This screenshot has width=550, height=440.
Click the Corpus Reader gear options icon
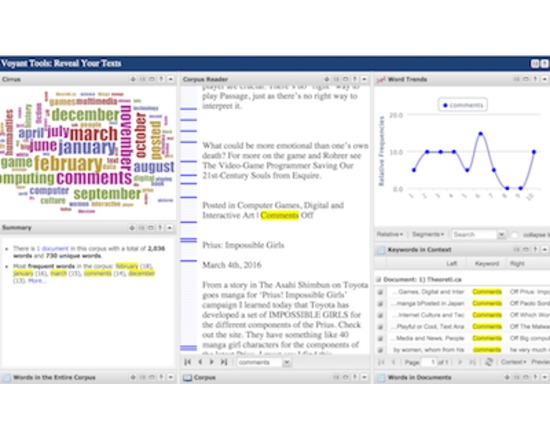pyautogui.click(x=327, y=80)
